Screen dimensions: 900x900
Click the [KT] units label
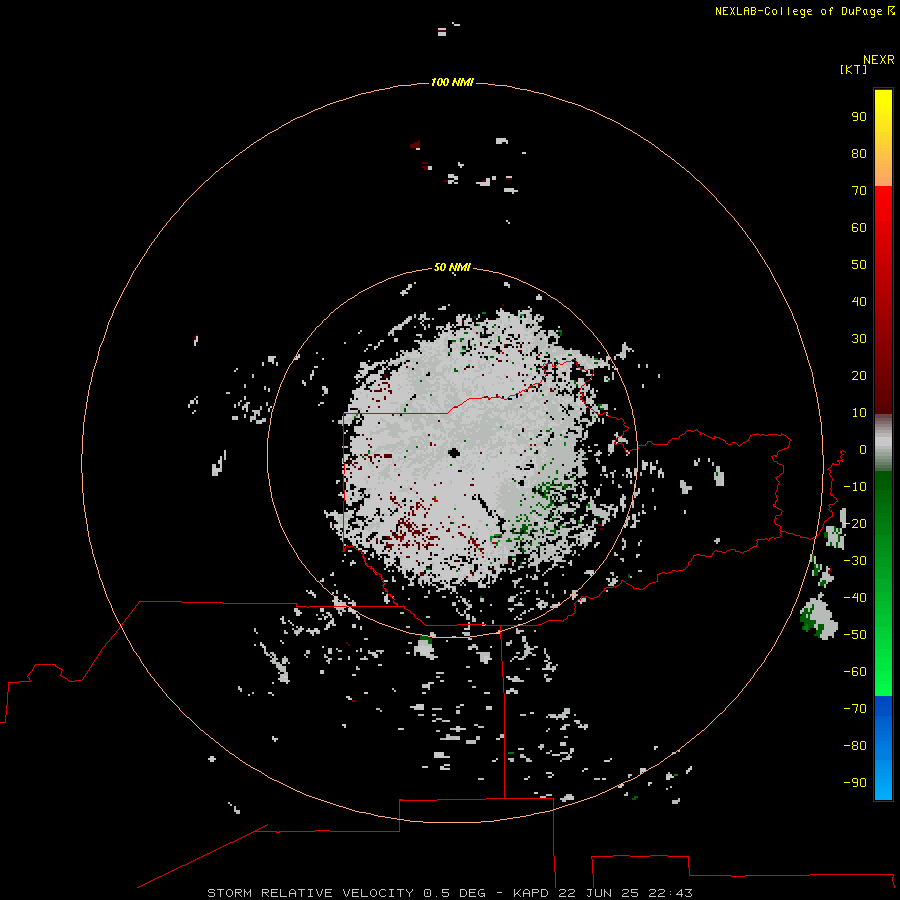pos(853,69)
